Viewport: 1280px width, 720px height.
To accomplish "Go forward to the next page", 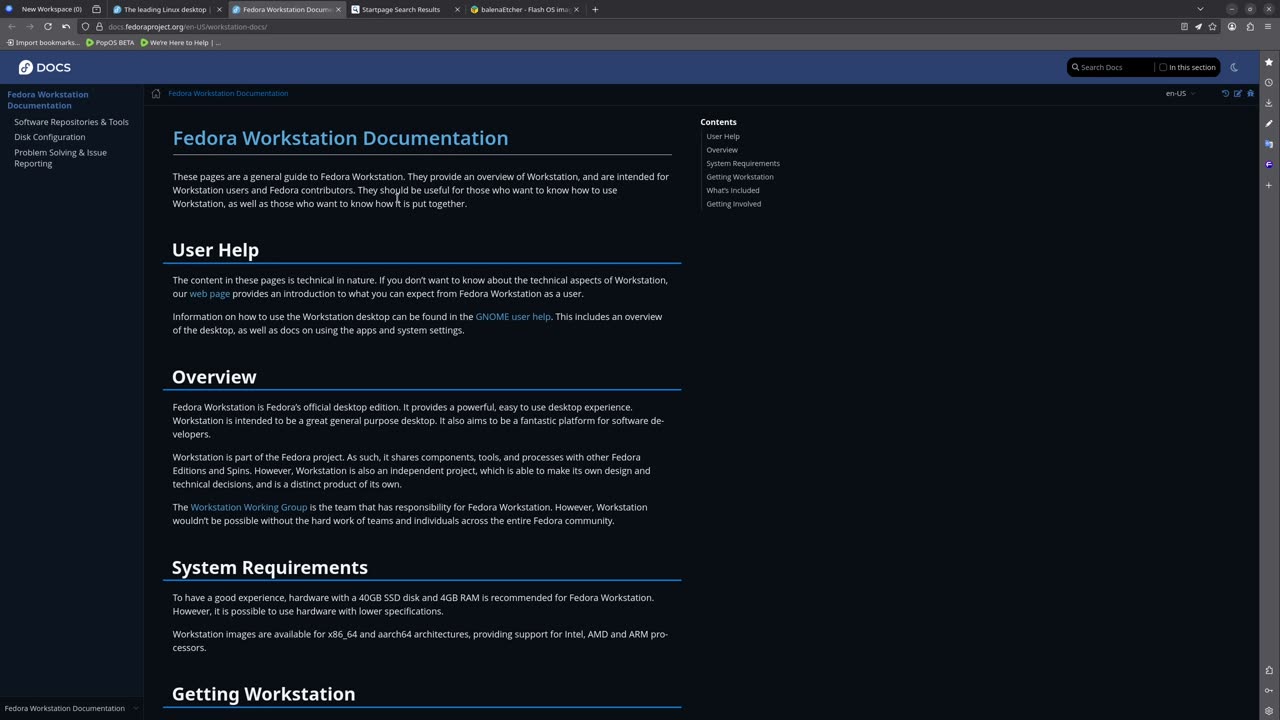I will click(29, 26).
